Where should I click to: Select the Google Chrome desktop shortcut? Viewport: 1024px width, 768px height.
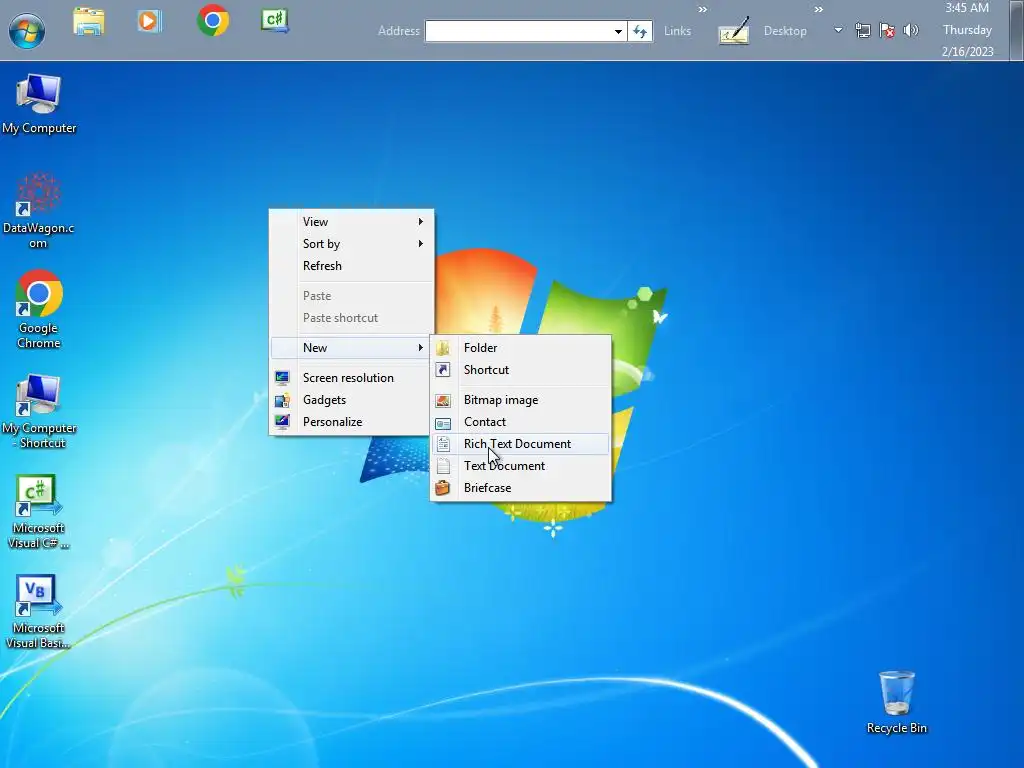[39, 310]
